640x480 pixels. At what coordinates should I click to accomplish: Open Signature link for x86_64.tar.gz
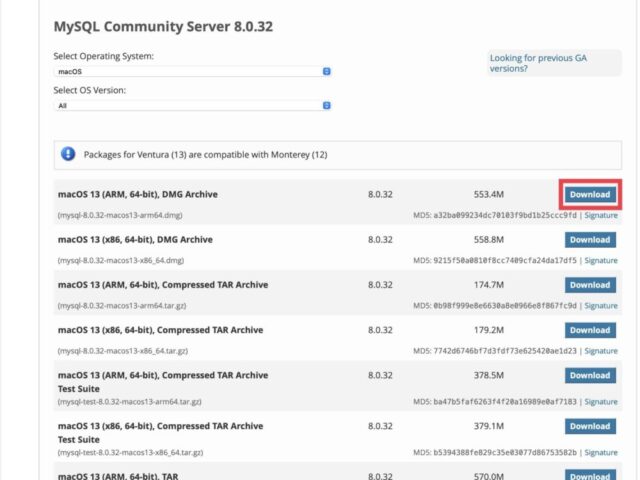pyautogui.click(x=601, y=351)
